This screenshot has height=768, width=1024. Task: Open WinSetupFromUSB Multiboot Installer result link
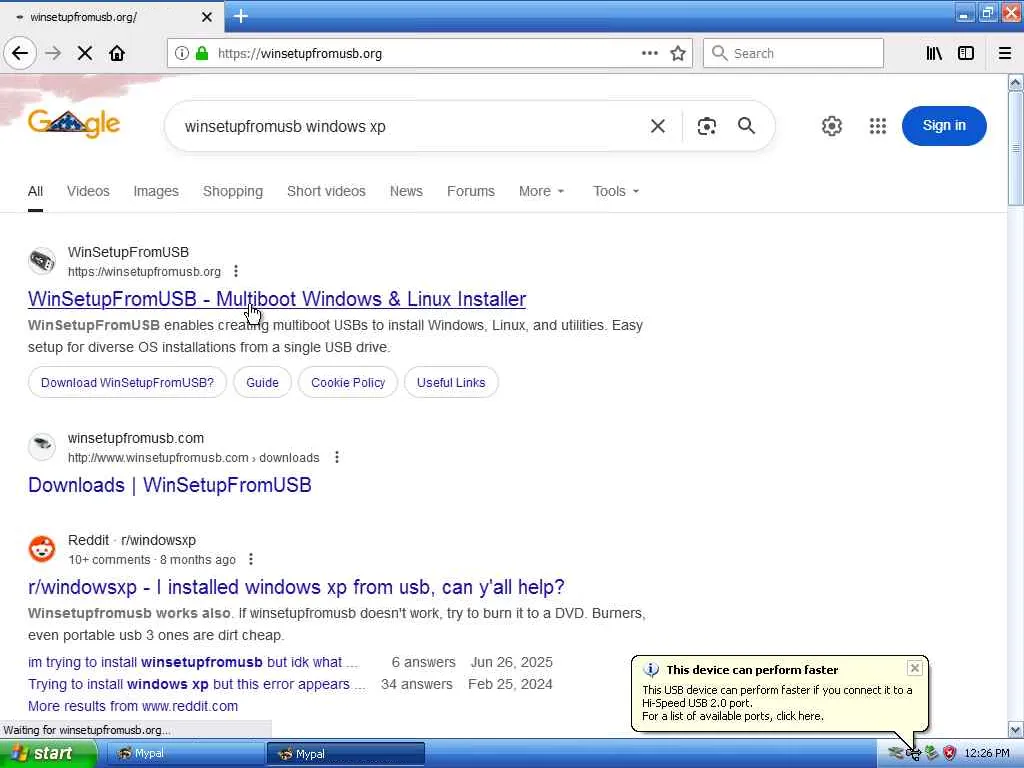[277, 299]
